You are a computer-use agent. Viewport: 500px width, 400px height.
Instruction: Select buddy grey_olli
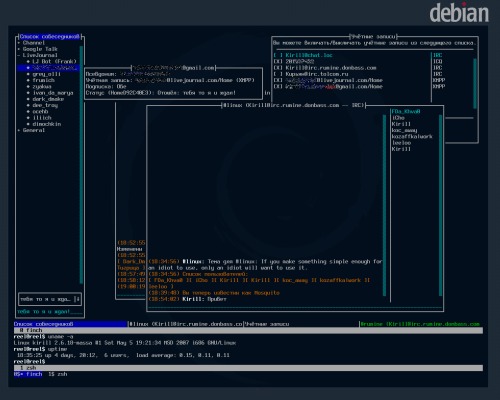click(x=46, y=74)
